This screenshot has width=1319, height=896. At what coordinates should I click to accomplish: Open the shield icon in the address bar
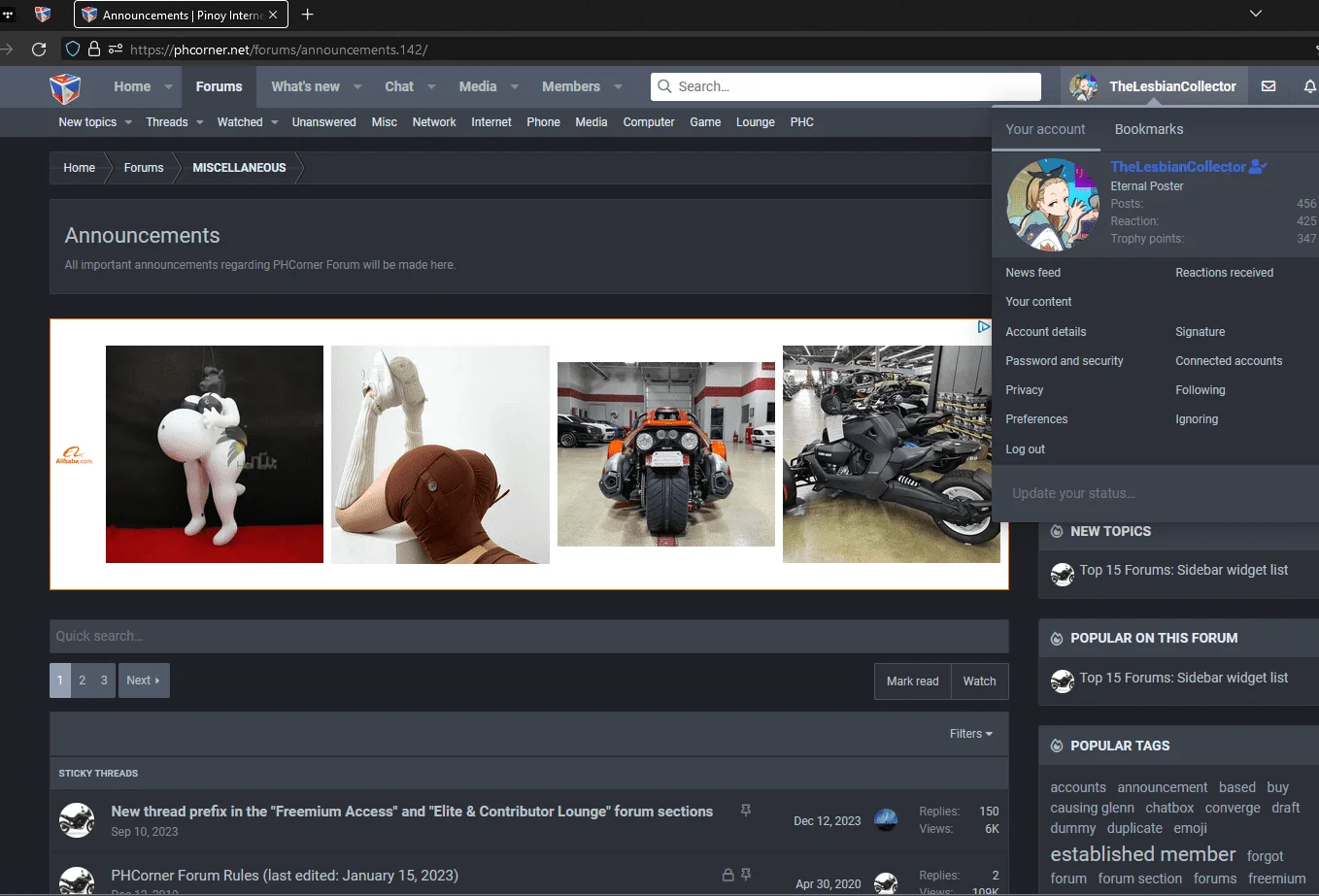(x=73, y=49)
